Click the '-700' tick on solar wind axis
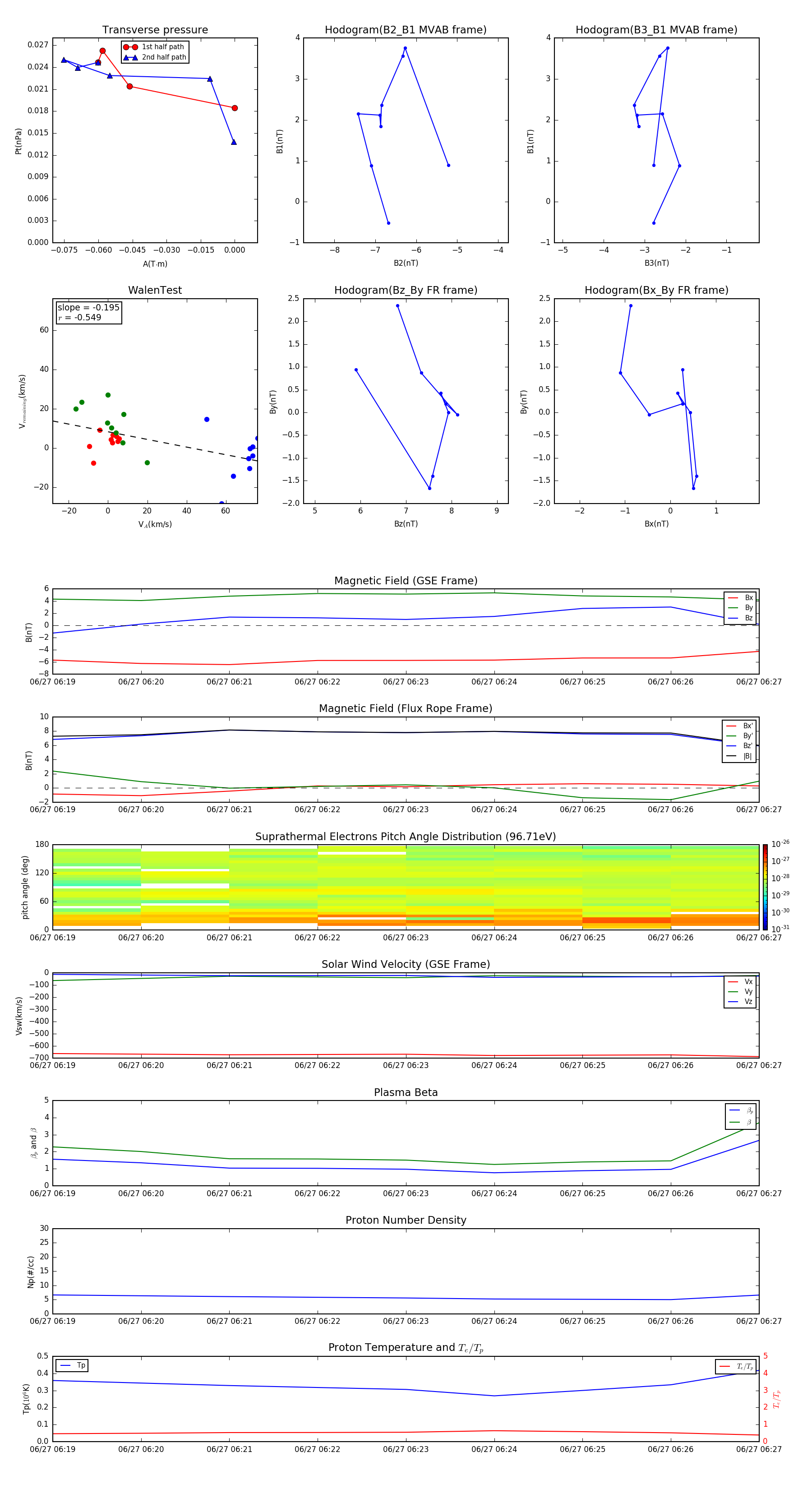Screen dimensions: 812x1489 coord(38,1058)
